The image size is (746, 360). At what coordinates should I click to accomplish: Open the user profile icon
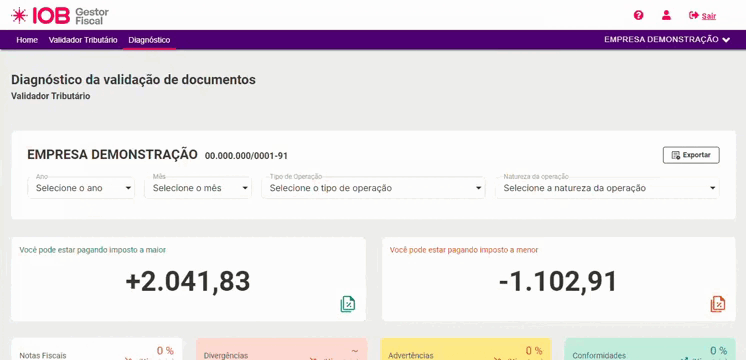[x=666, y=15]
